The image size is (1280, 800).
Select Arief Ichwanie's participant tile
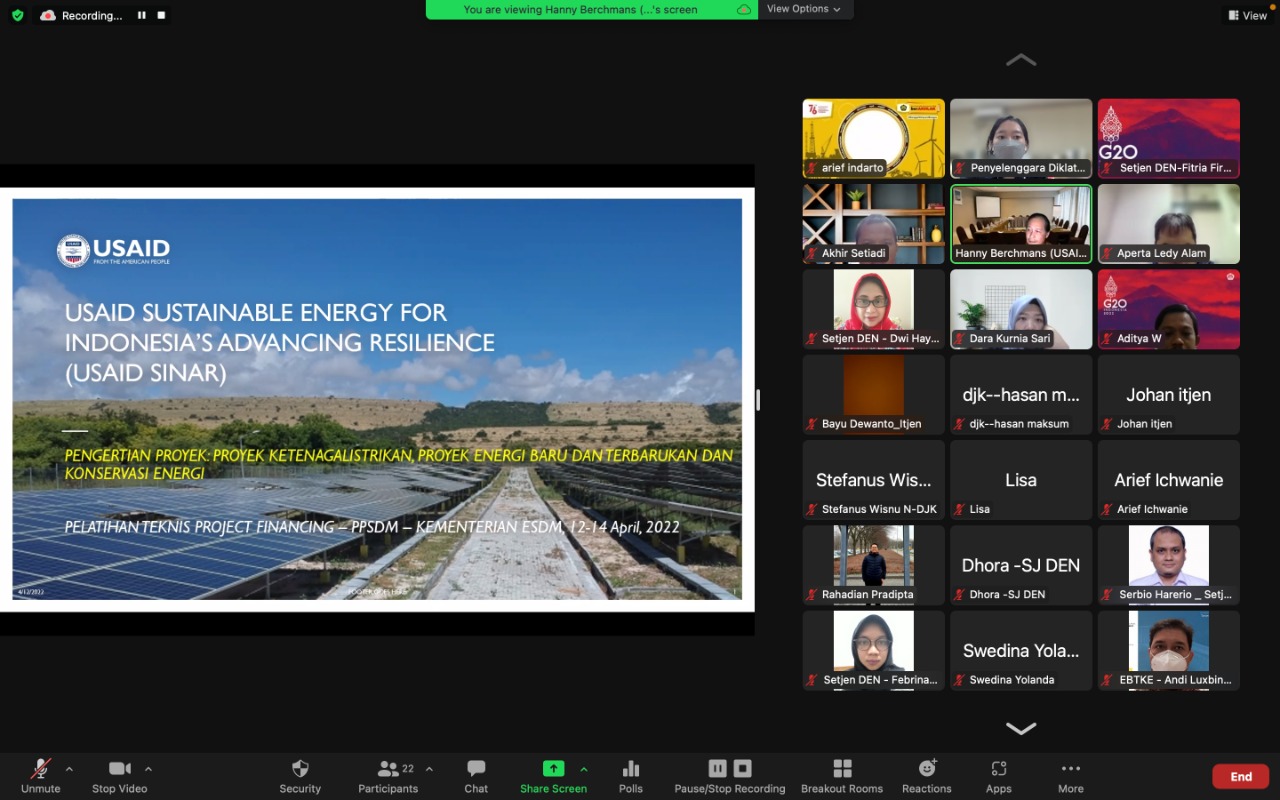coord(1169,480)
